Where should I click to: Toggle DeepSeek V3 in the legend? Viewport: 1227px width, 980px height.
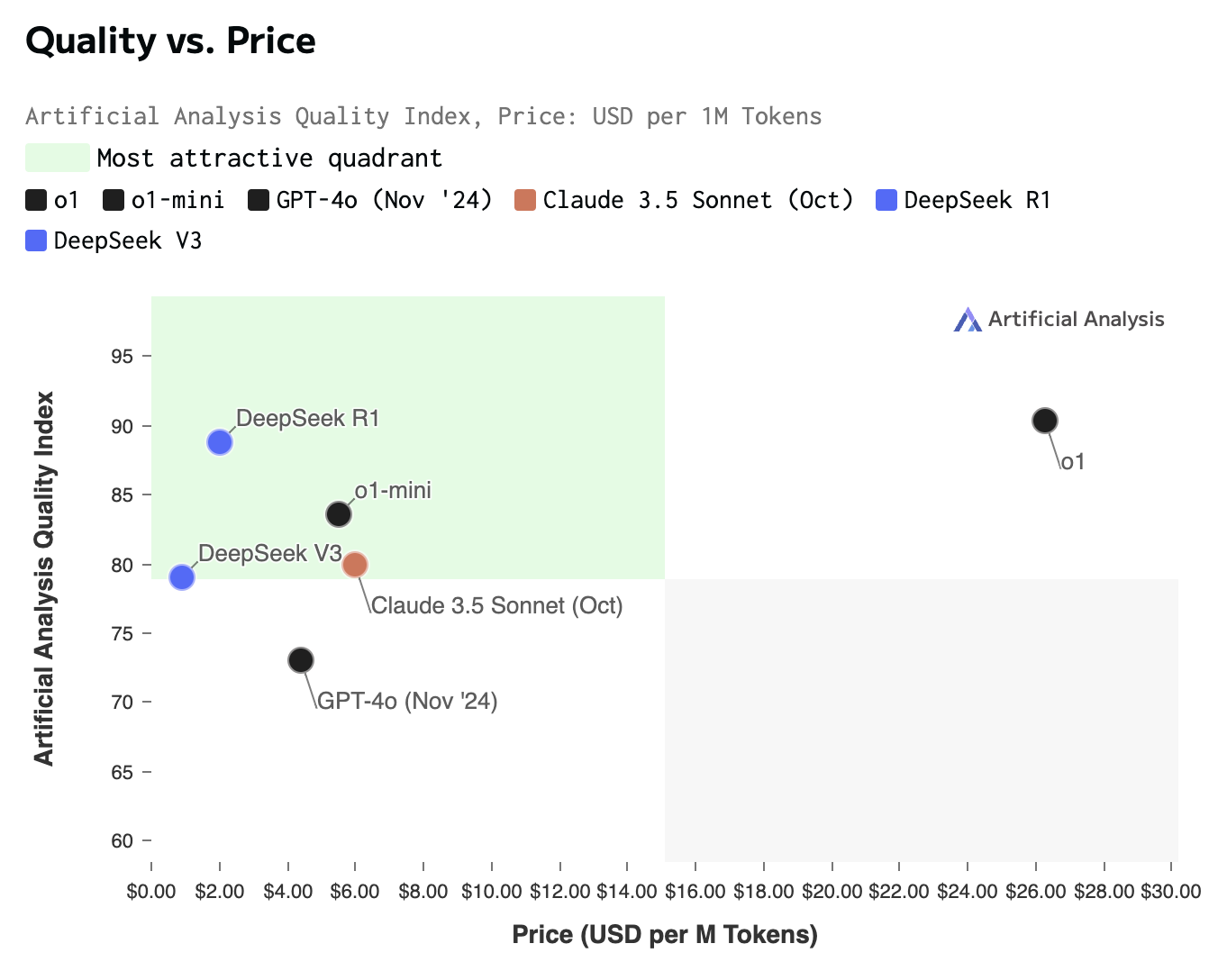[x=36, y=240]
